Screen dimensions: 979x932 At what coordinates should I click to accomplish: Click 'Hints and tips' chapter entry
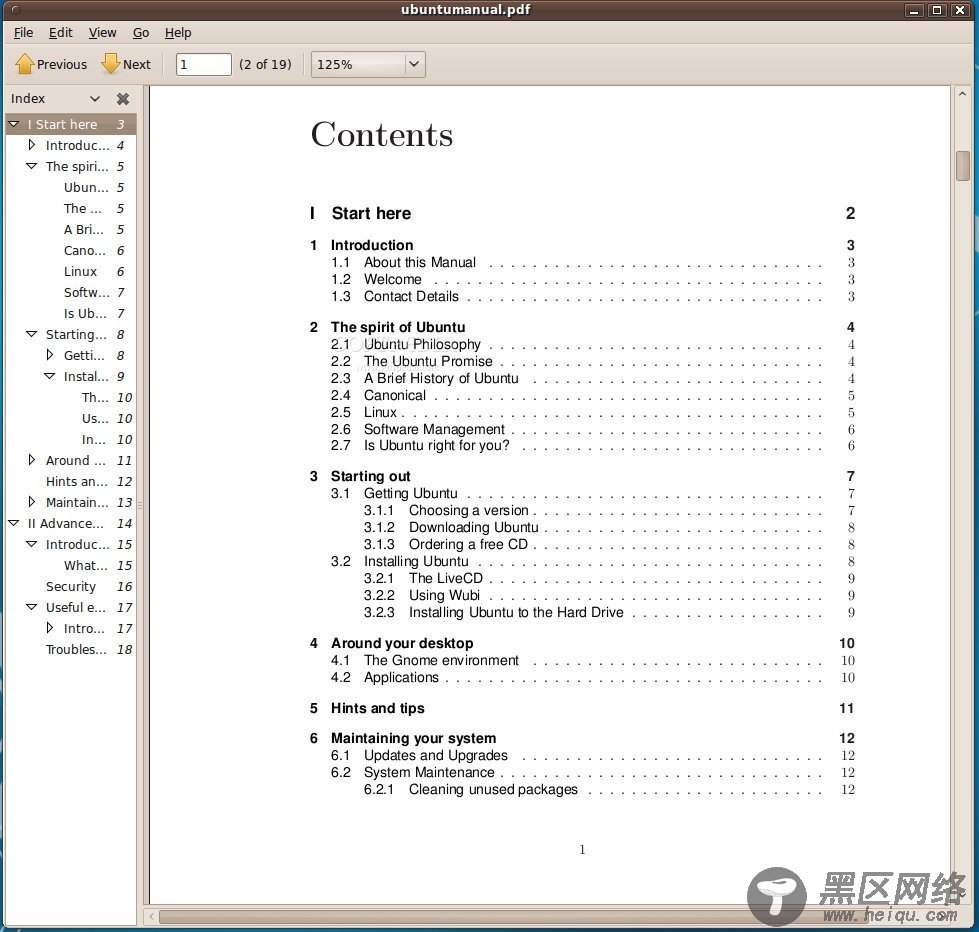pos(378,708)
